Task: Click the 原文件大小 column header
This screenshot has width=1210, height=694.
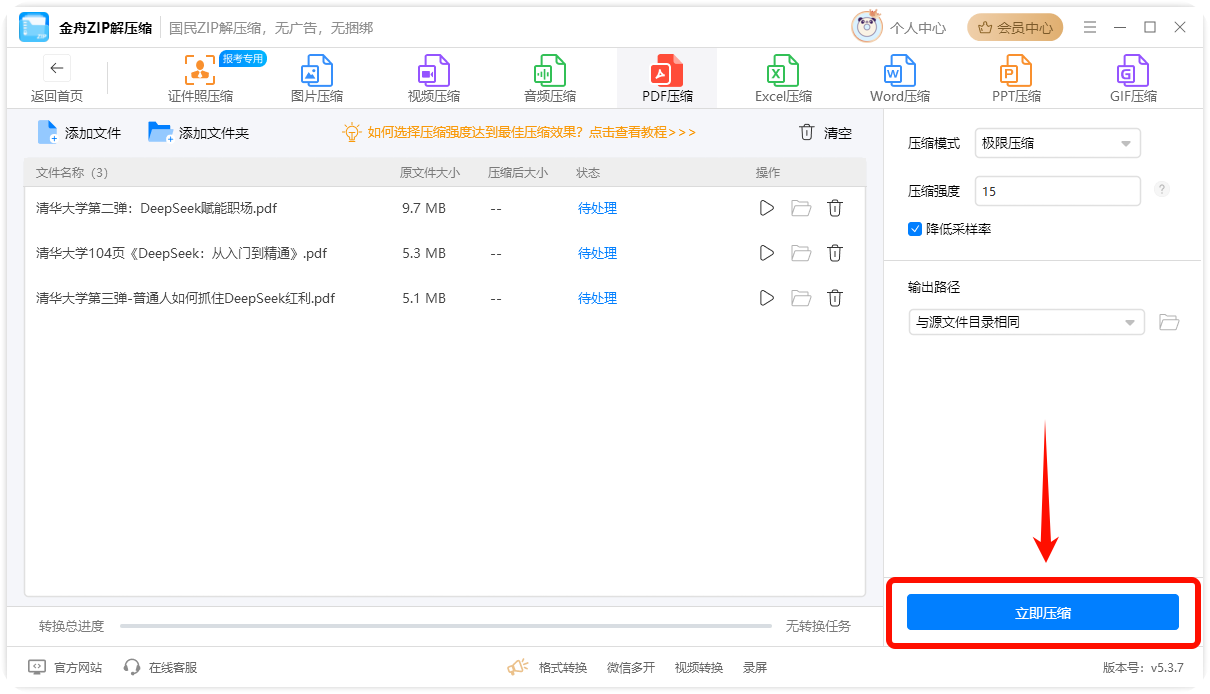Action: click(x=430, y=172)
